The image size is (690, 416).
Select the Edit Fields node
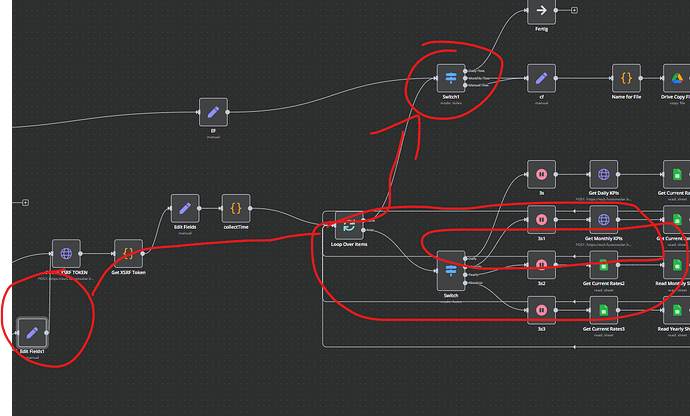tap(185, 208)
